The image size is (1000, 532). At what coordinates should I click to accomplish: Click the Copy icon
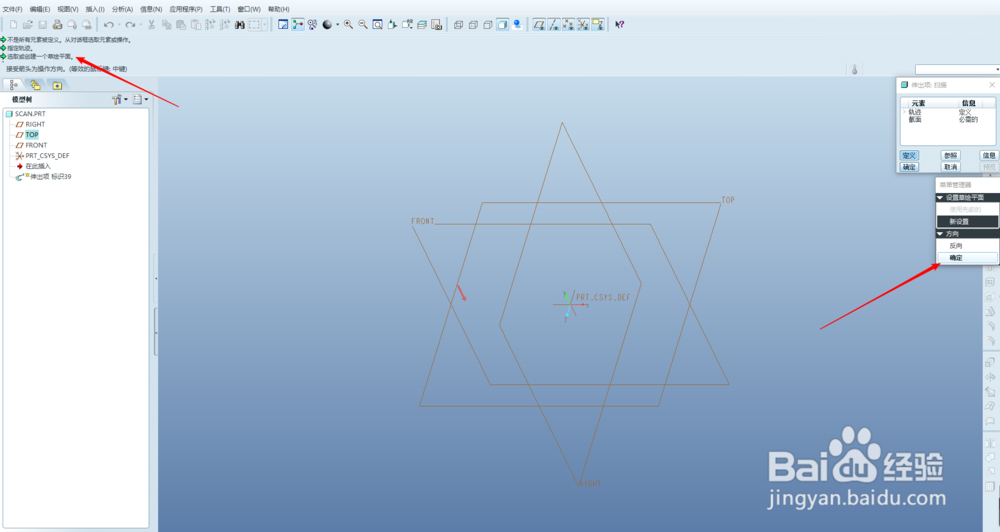[166, 24]
